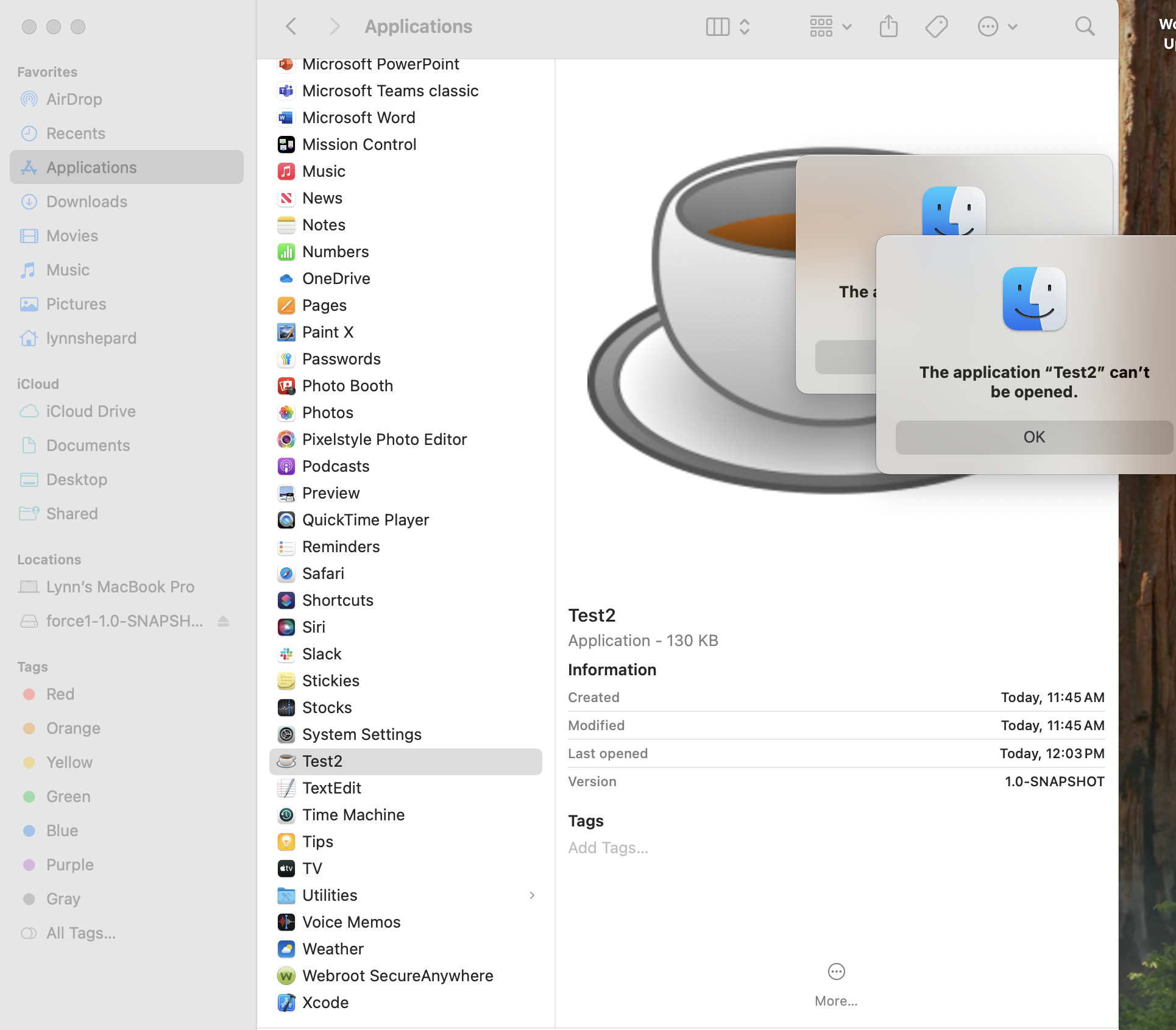This screenshot has height=1030, width=1176.
Task: Click OK in Test2 error dialog
Action: click(x=1034, y=436)
